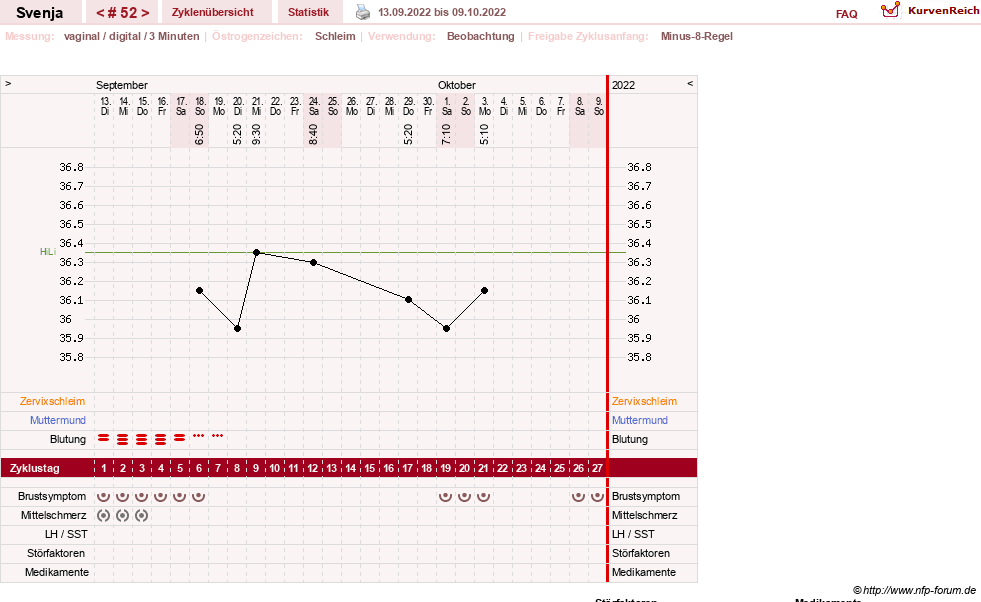Click the cycle day 19 header cell

(x=445, y=468)
